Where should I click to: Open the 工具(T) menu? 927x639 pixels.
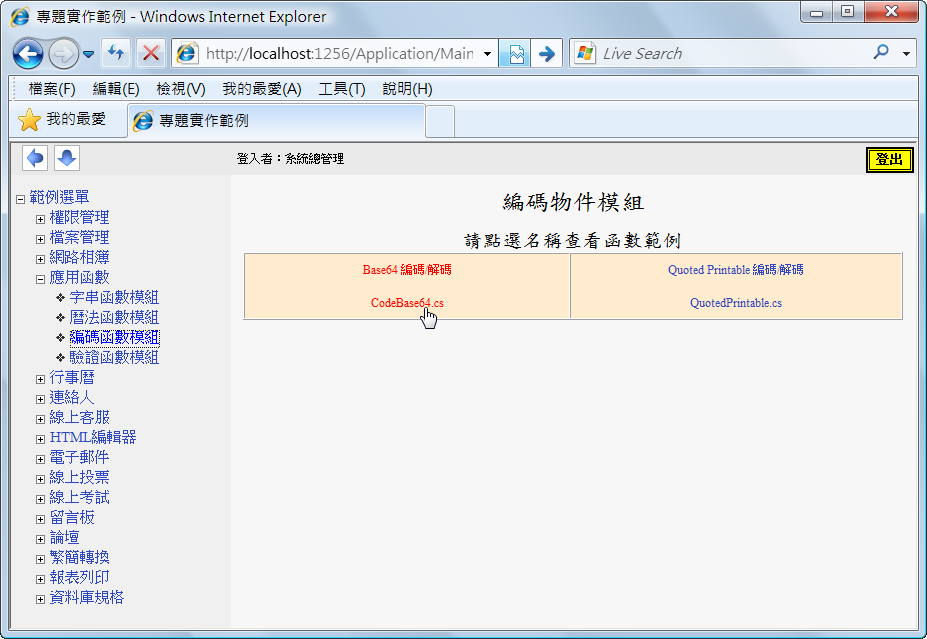pyautogui.click(x=342, y=89)
